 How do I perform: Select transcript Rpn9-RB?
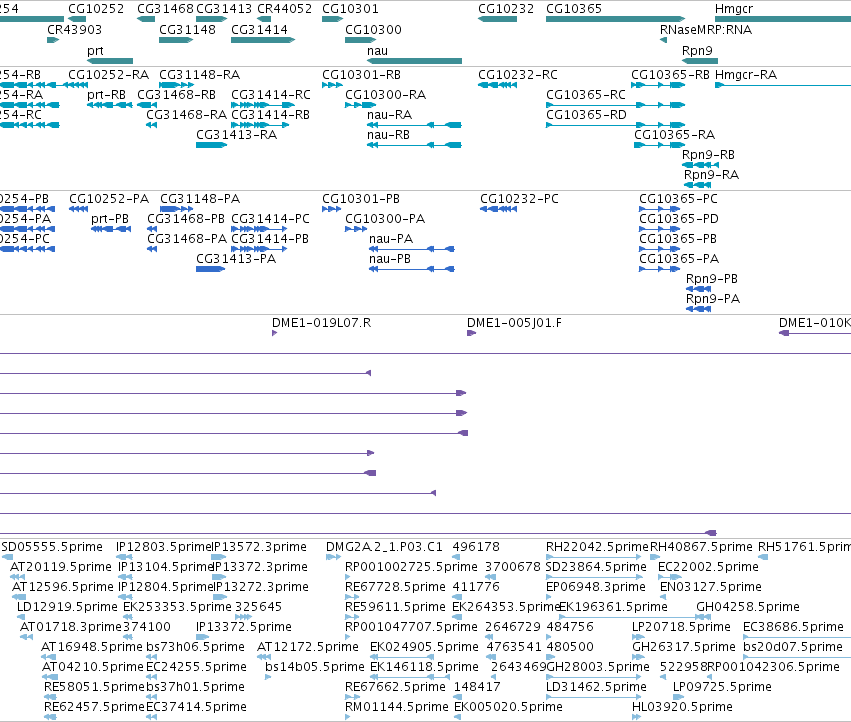pos(708,155)
